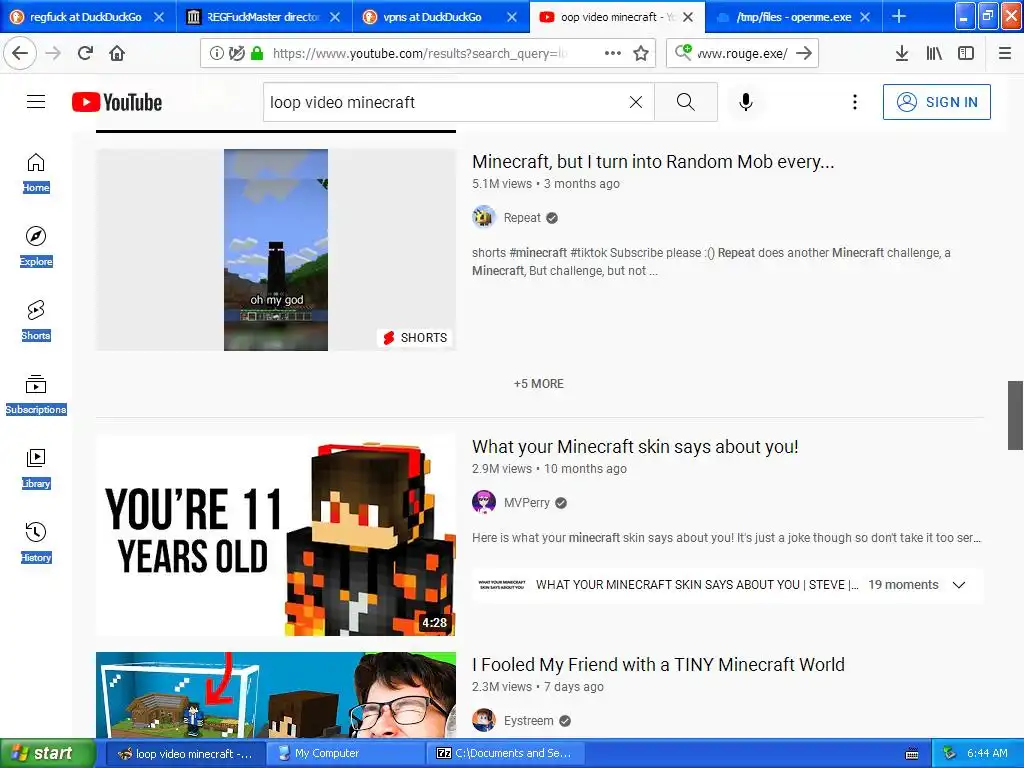The height and width of the screenshot is (768, 1024).
Task: Open video 'Minecraft, but I turn into Random Mob'
Action: coord(653,161)
